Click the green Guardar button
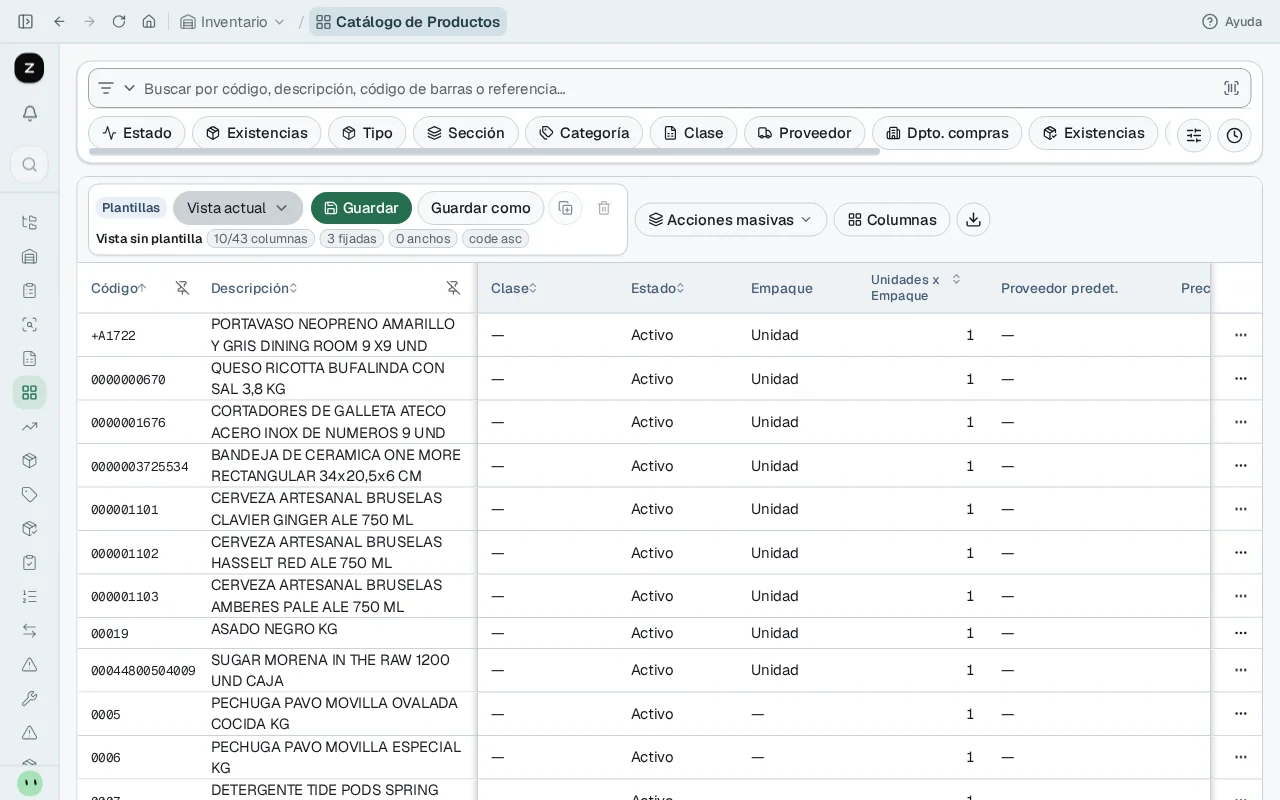Viewport: 1280px width, 800px height. coord(361,208)
